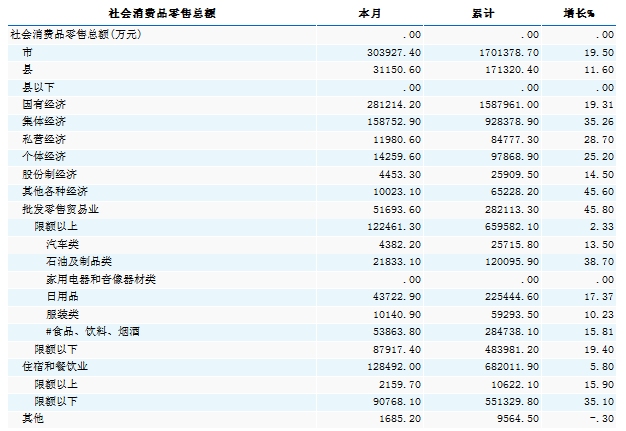The width and height of the screenshot is (626, 431).
Task: Click value 53863.80 for 食品、饮料、烟酒
Action: [x=397, y=332]
